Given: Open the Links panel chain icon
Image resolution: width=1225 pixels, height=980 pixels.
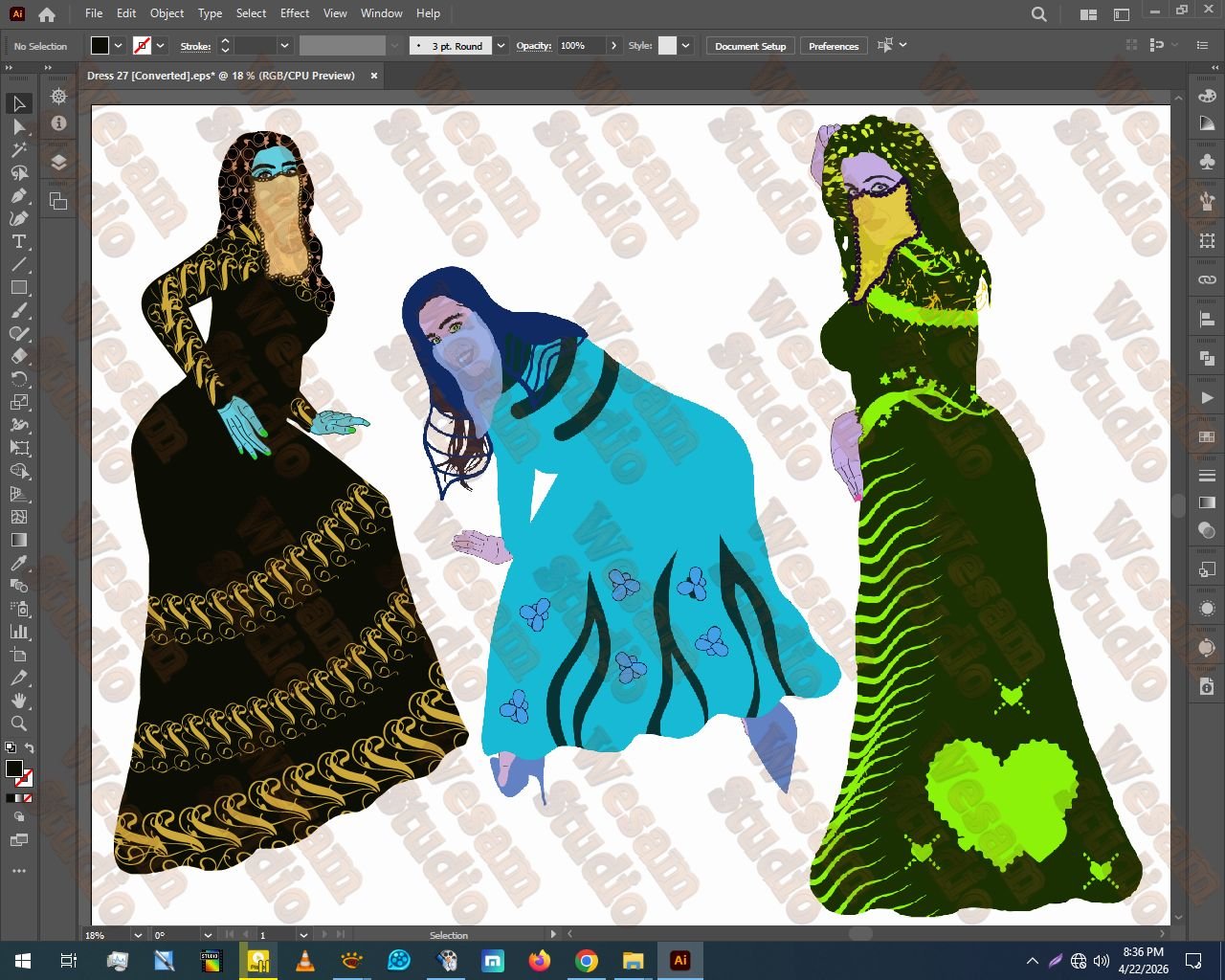Looking at the screenshot, I should coord(1207,279).
